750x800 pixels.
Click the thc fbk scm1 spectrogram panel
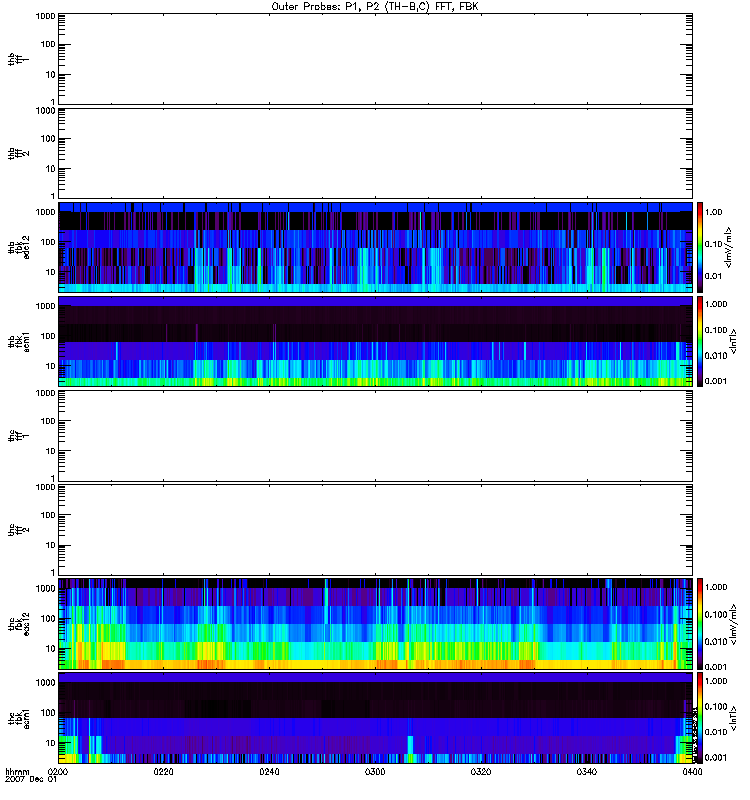point(375,717)
